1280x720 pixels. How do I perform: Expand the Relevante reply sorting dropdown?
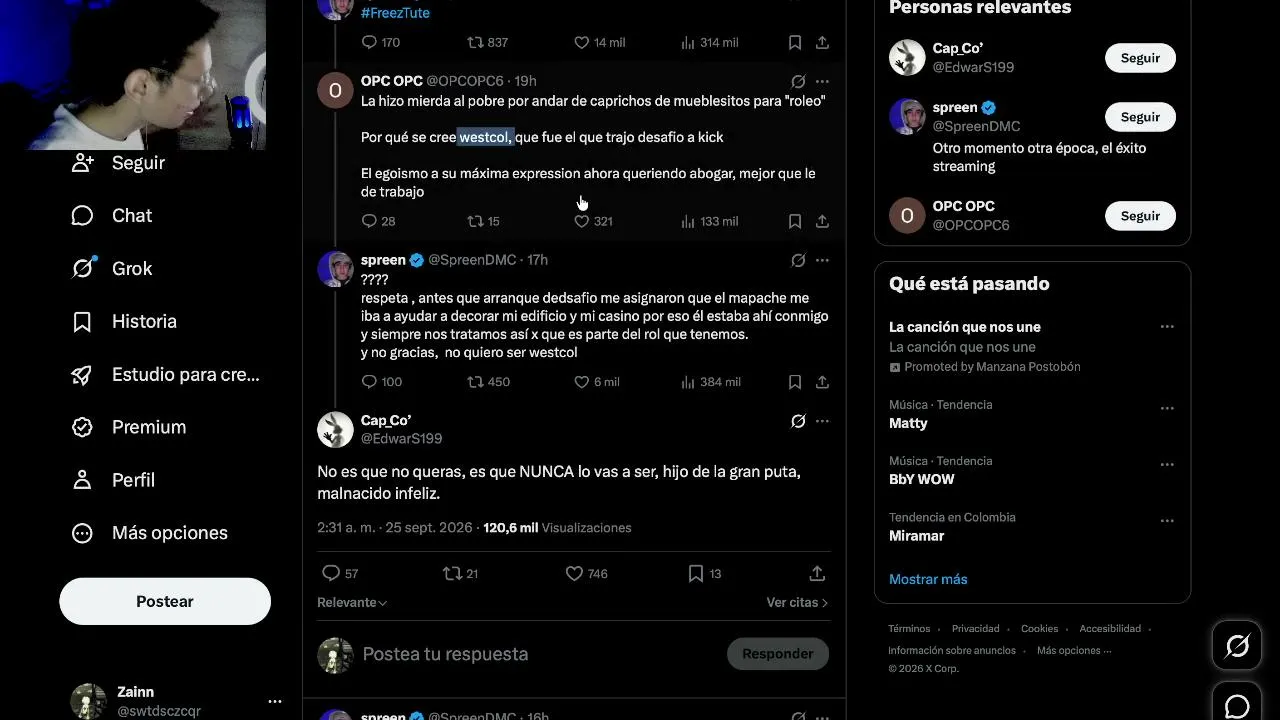(x=352, y=602)
